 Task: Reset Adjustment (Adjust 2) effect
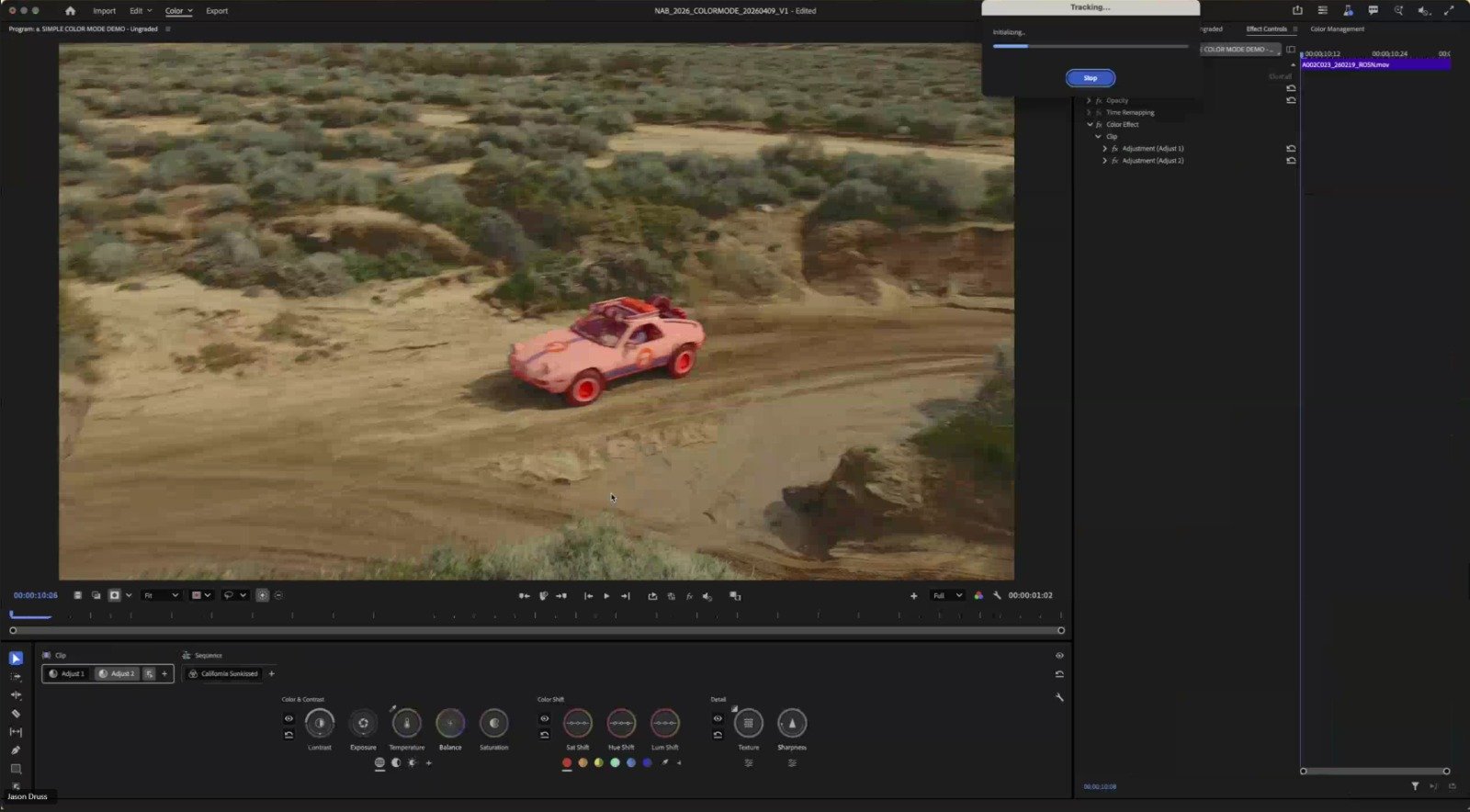pyautogui.click(x=1291, y=161)
